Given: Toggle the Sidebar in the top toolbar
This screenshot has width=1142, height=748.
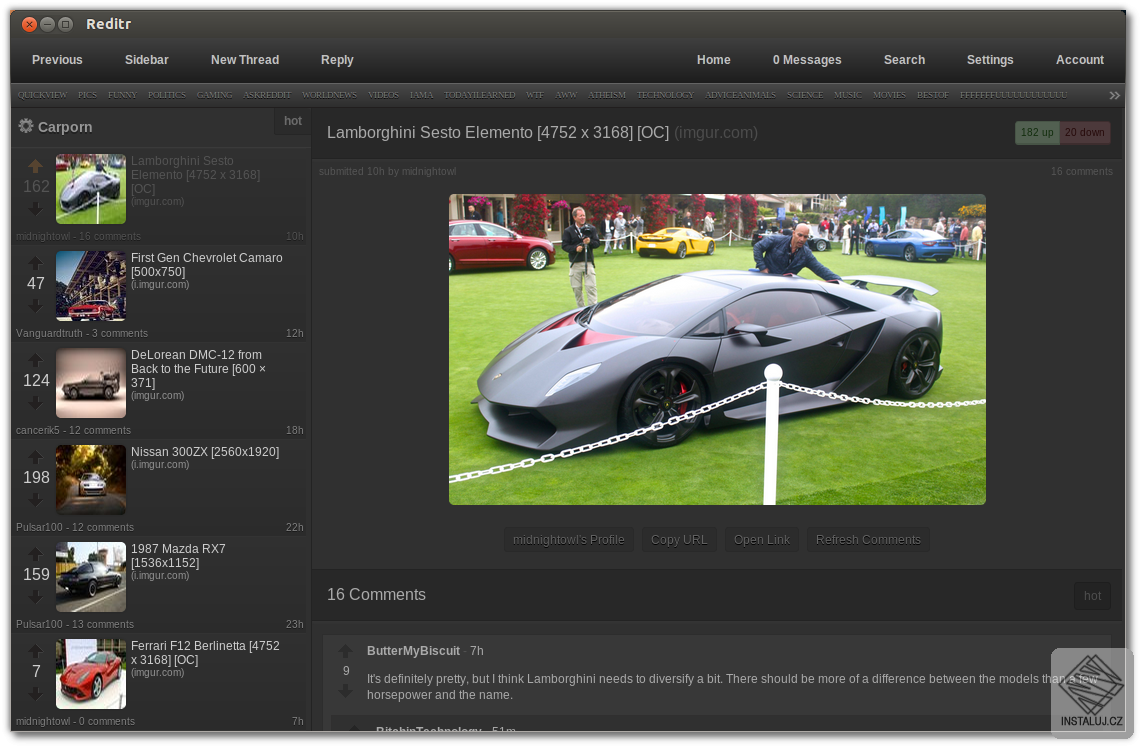Looking at the screenshot, I should pyautogui.click(x=146, y=60).
